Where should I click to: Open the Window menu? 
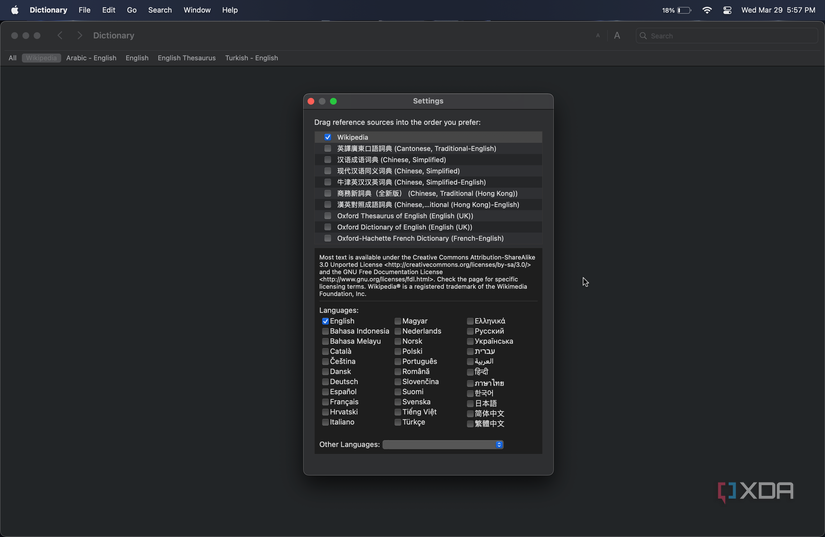tap(197, 10)
